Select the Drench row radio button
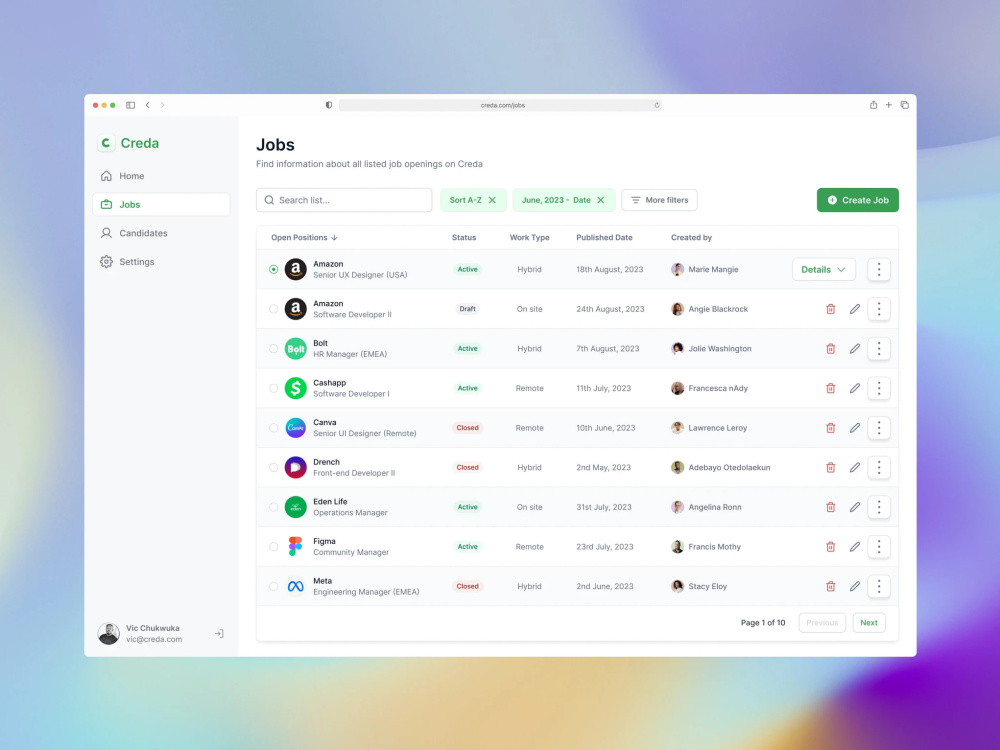The width and height of the screenshot is (1000, 750). click(274, 467)
